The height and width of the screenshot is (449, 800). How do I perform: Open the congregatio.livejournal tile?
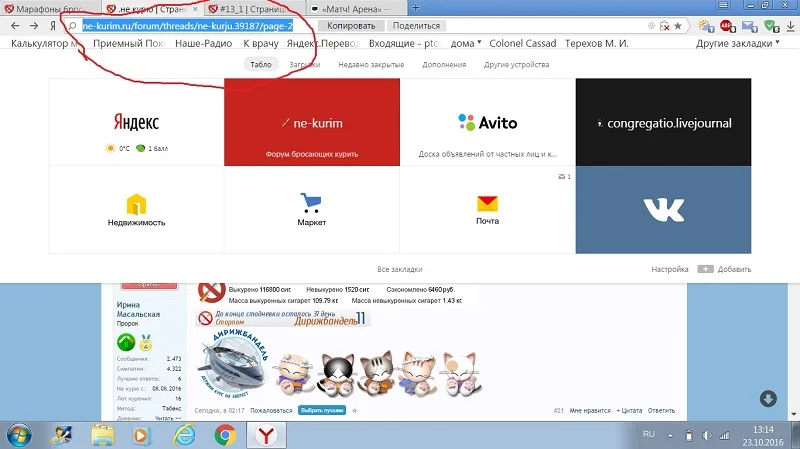(663, 122)
